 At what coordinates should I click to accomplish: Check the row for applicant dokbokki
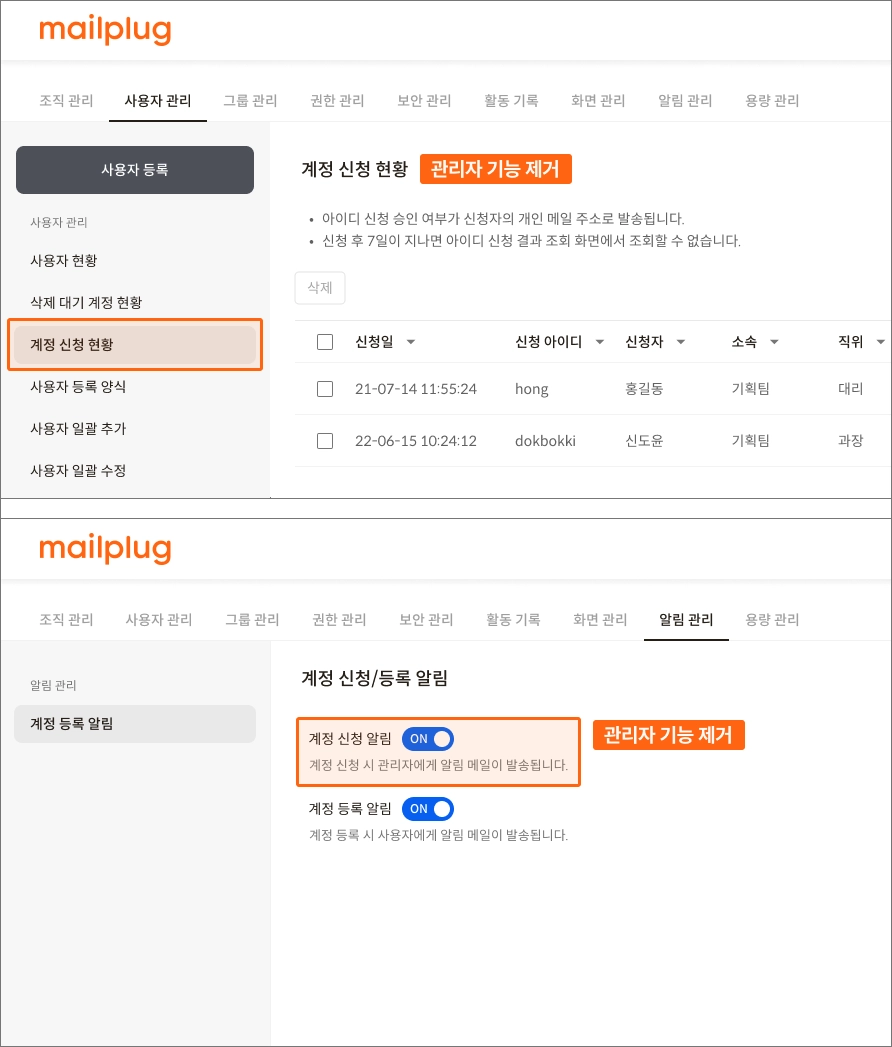coord(325,441)
